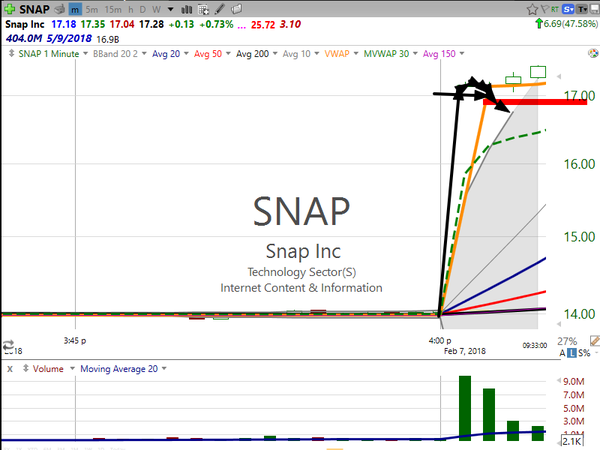This screenshot has width=600, height=450.
Task: Open the notes tag icon
Action: (236, 9)
